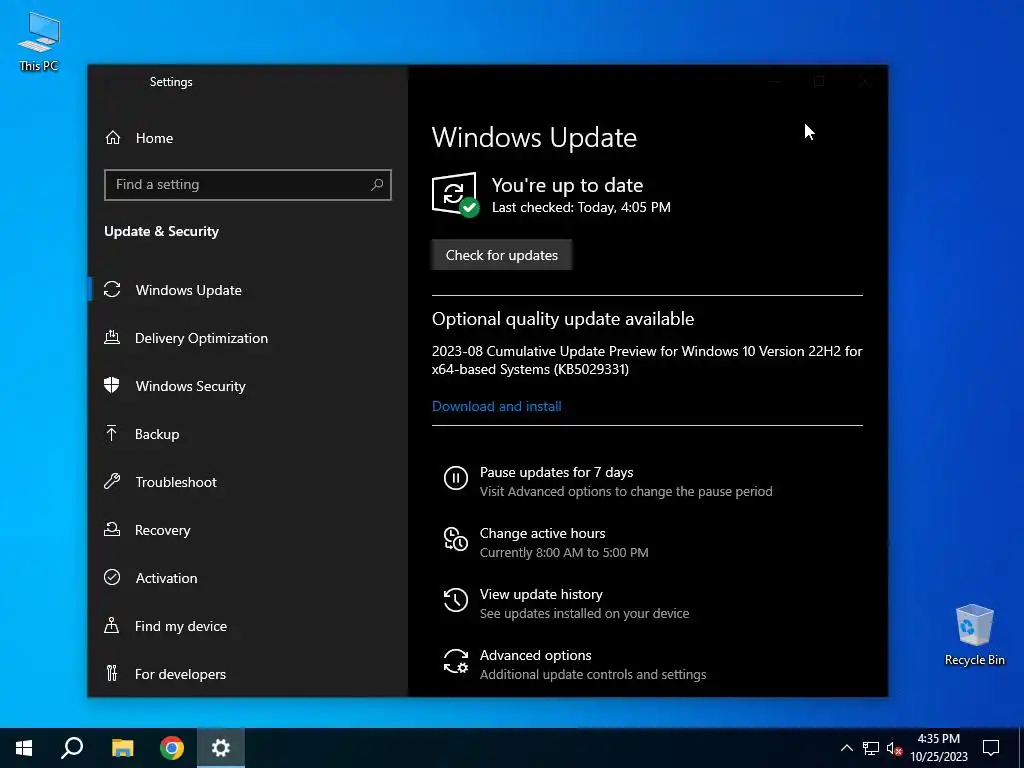
Task: Click the Delivery Optimization sidebar icon
Action: pyautogui.click(x=112, y=338)
